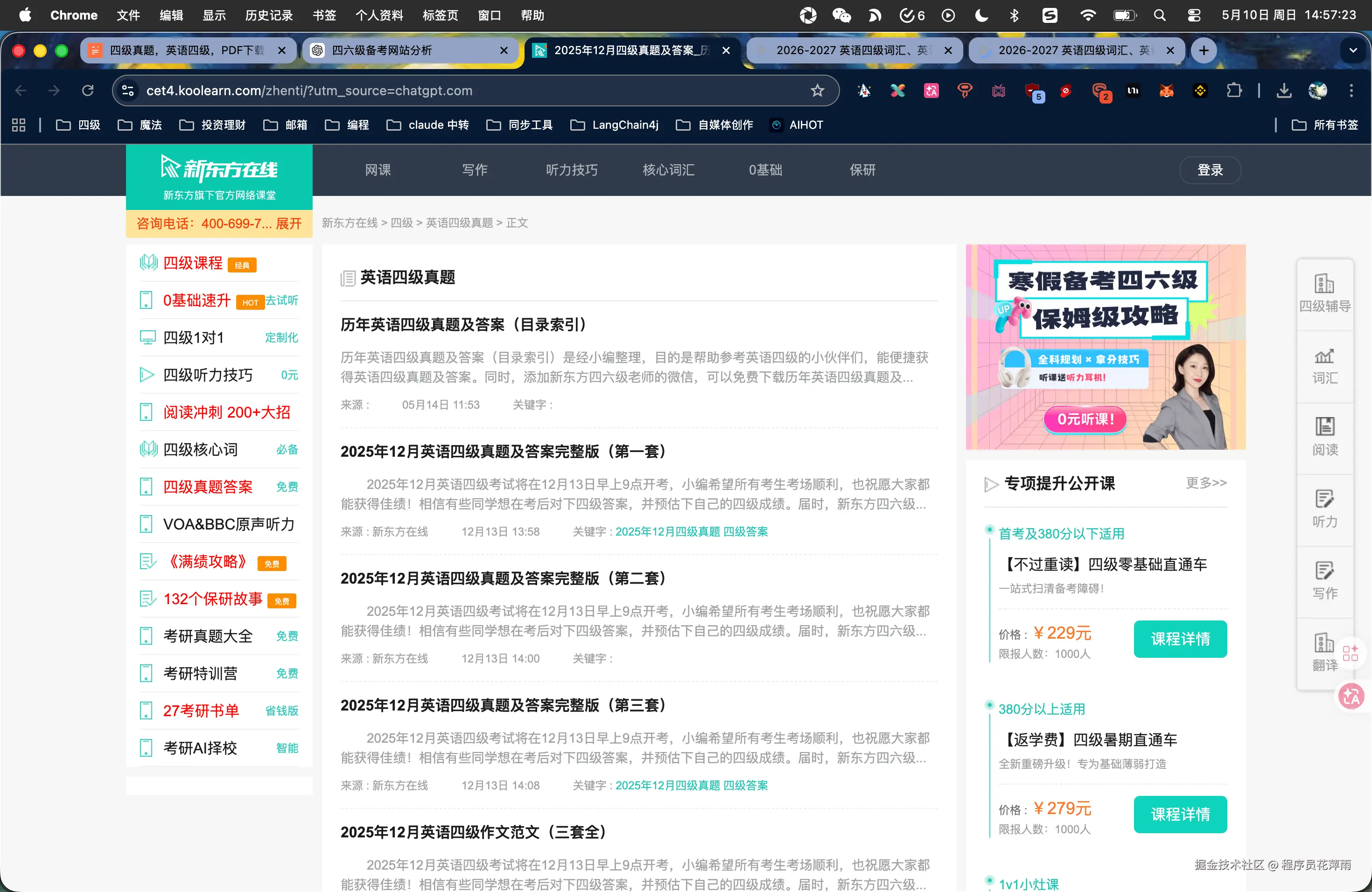Screen dimensions: 1372x892
Task: Open the Chrome extensions puzzle icon
Action: pyautogui.click(x=1234, y=91)
